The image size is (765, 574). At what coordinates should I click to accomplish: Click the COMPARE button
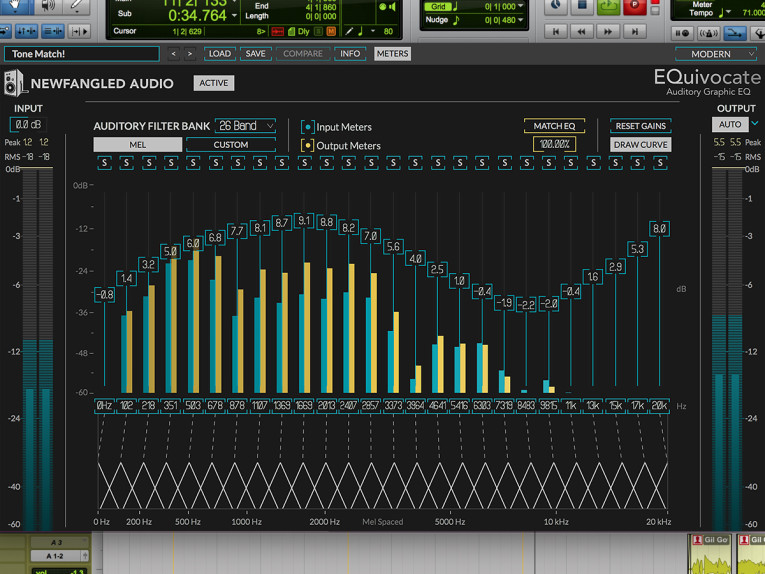click(303, 54)
